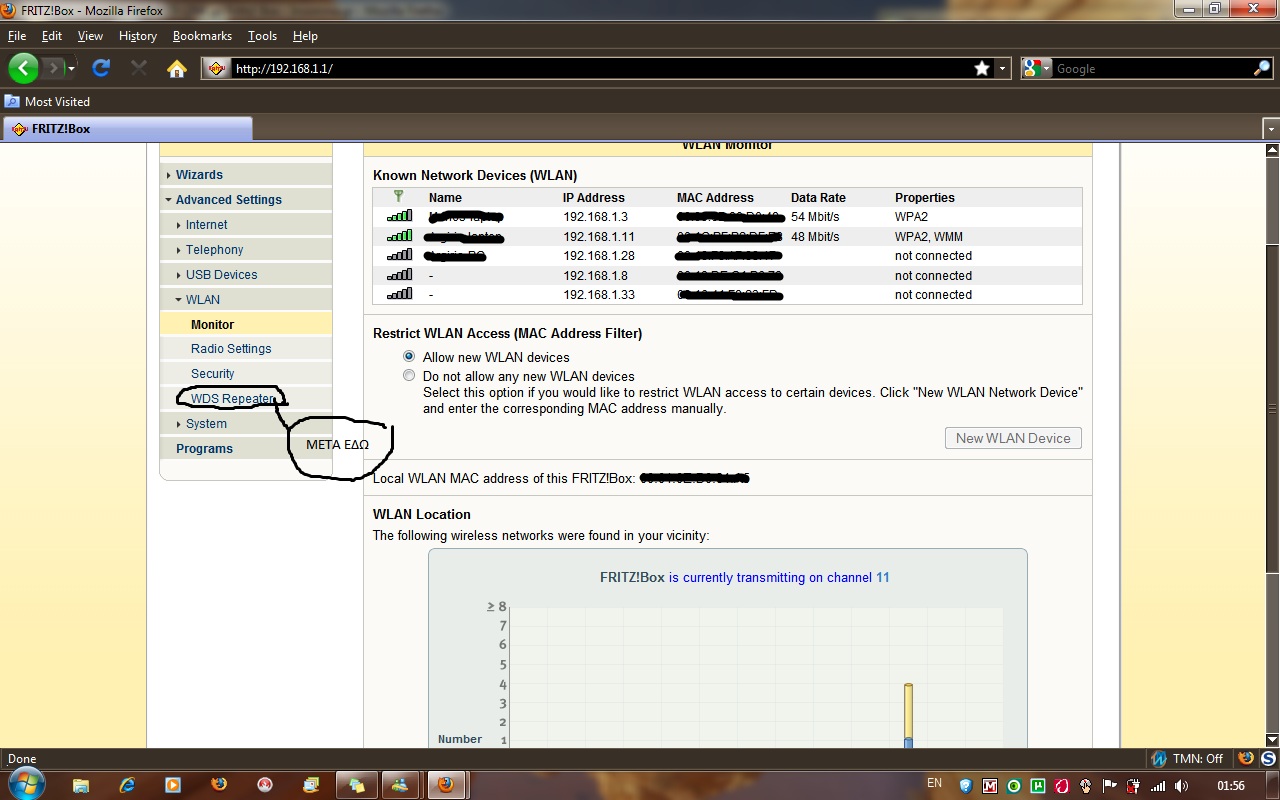Open the File menu
Image resolution: width=1280 pixels, height=800 pixels.
(16, 36)
